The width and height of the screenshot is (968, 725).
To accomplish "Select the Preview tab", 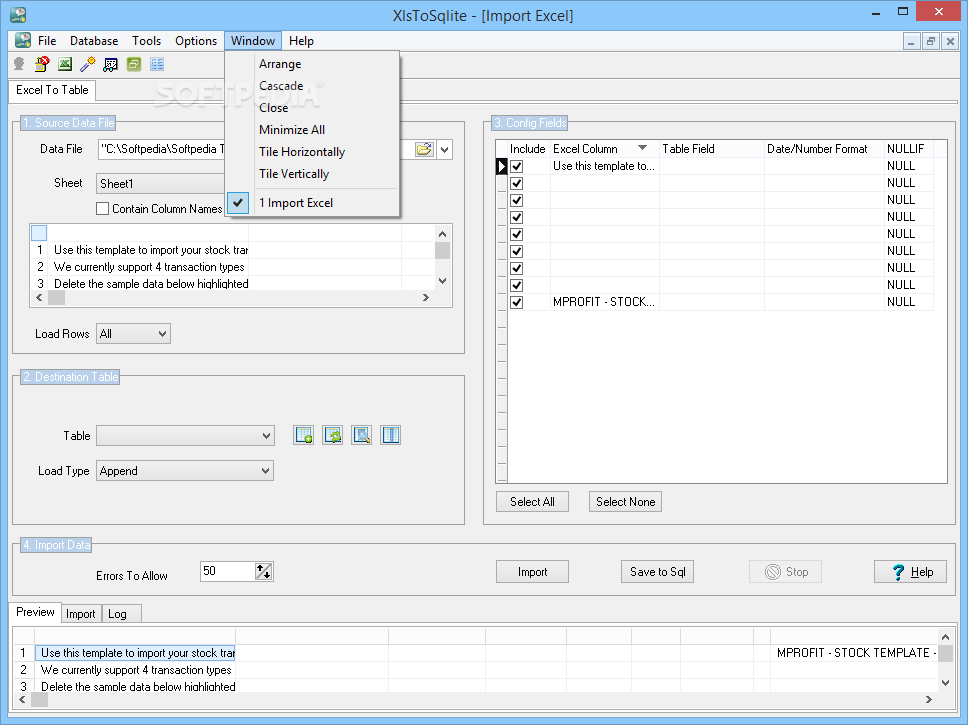I will pos(35,612).
